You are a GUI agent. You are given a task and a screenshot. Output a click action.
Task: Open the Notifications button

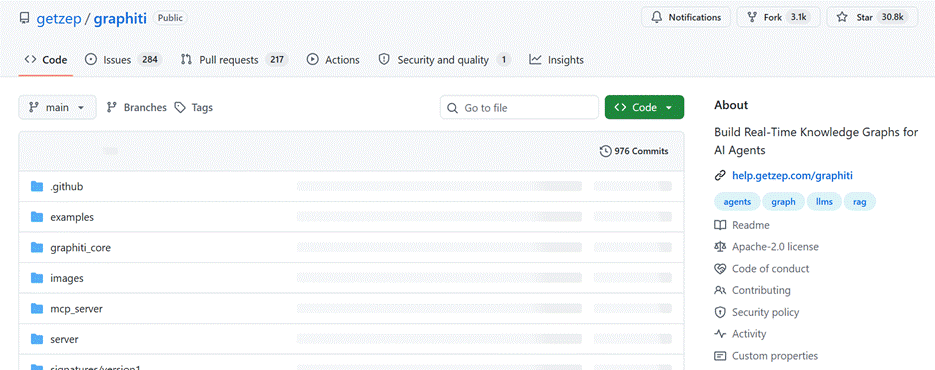point(685,17)
